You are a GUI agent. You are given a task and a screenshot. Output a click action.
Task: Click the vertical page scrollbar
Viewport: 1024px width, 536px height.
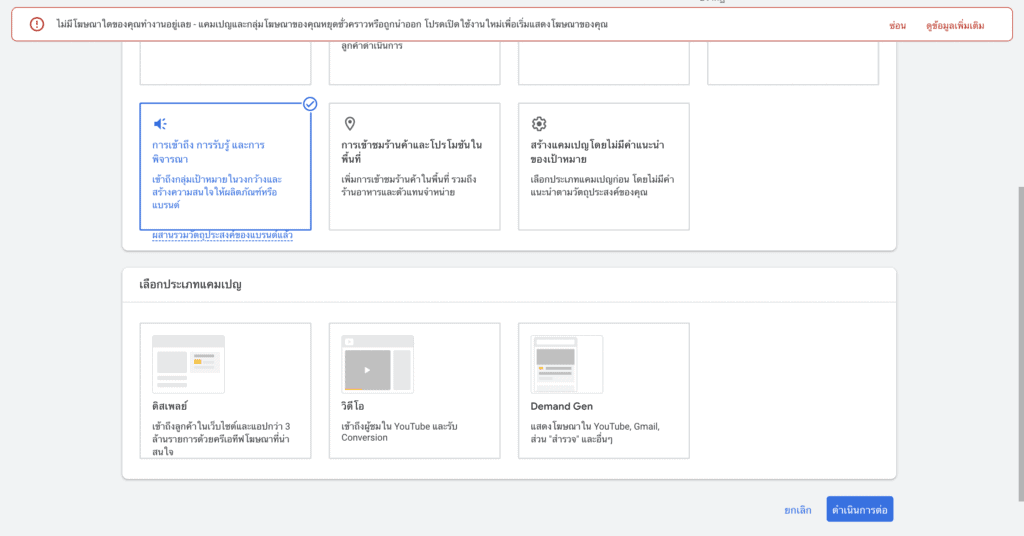pyautogui.click(x=1019, y=344)
